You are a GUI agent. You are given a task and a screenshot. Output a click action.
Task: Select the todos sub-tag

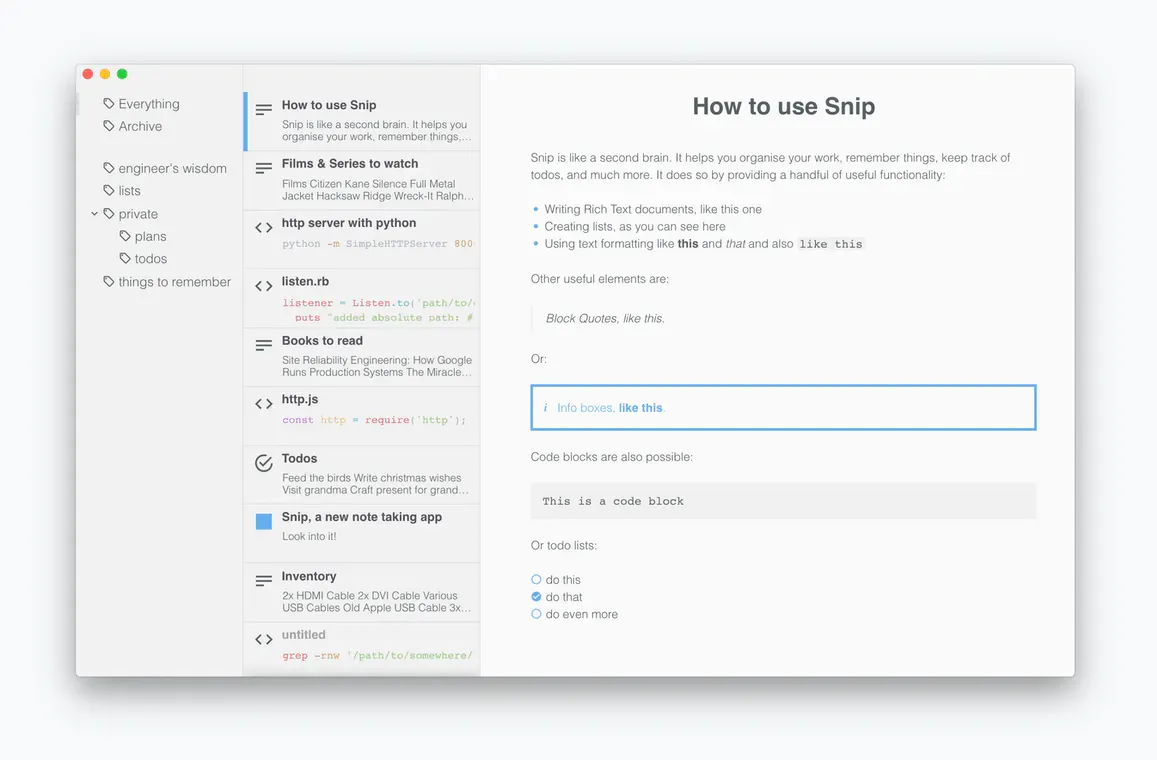pyautogui.click(x=150, y=259)
